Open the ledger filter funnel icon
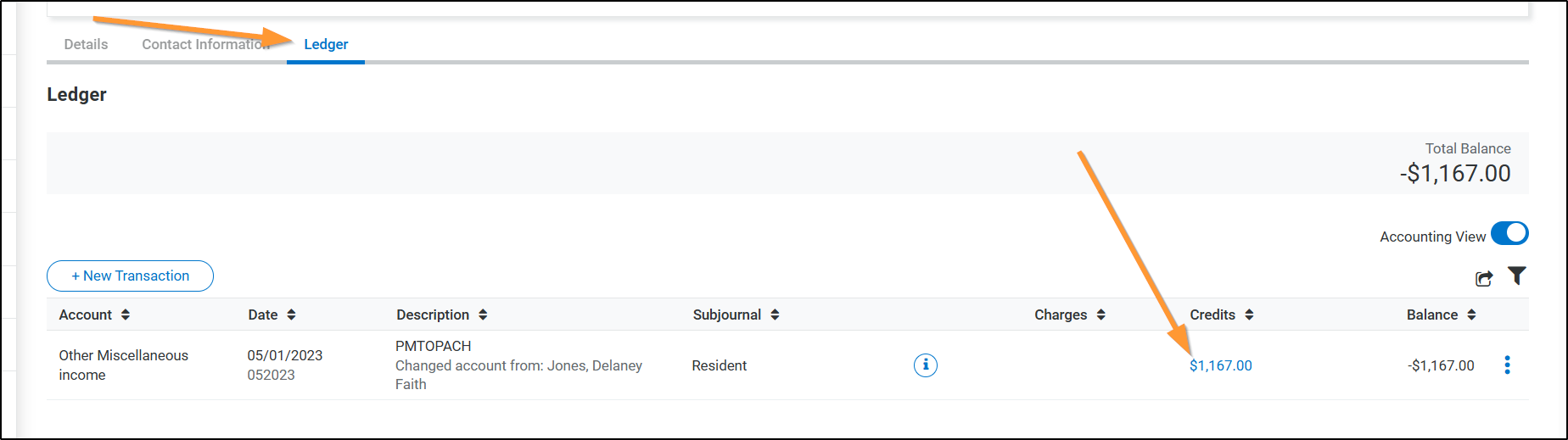Viewport: 1568px width, 440px height. [x=1517, y=276]
